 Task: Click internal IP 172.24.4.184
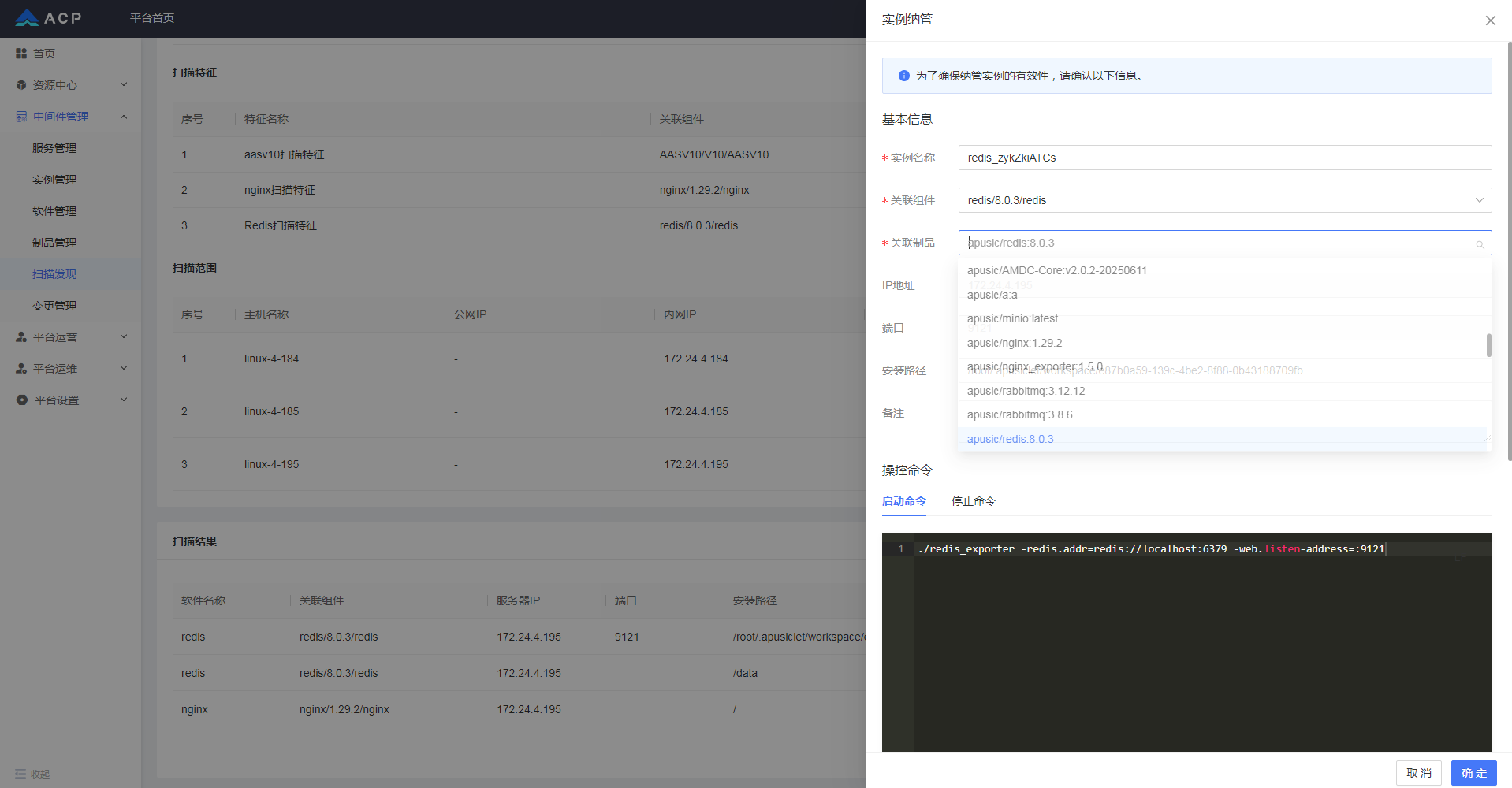tap(696, 359)
